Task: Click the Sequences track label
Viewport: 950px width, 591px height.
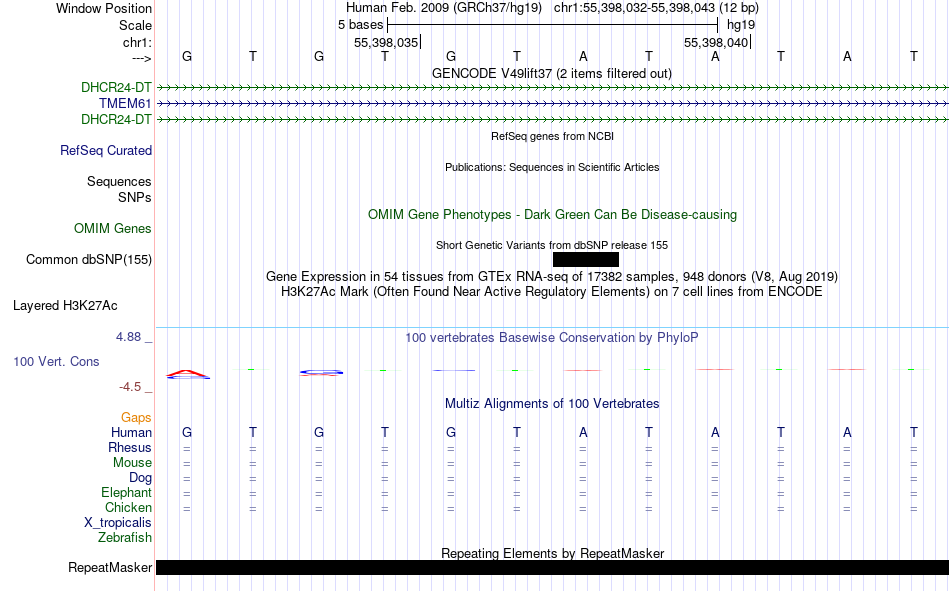Action: tap(119, 181)
